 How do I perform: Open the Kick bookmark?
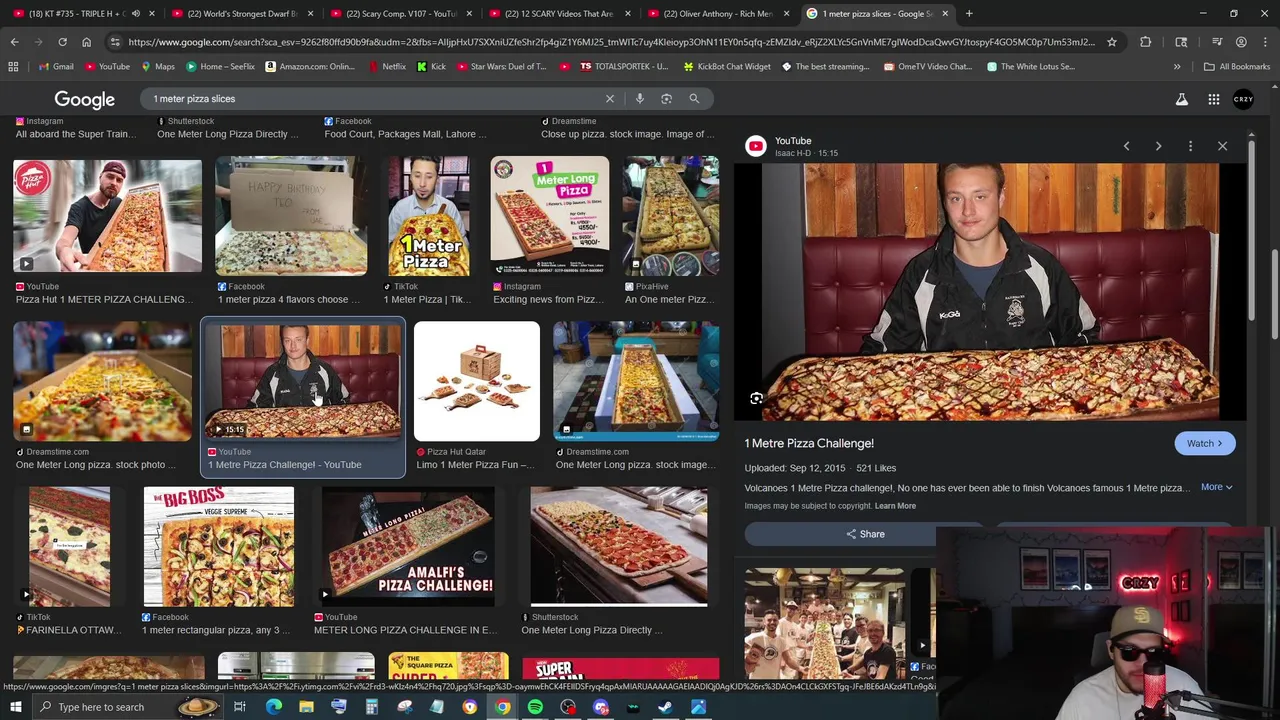(x=431, y=67)
